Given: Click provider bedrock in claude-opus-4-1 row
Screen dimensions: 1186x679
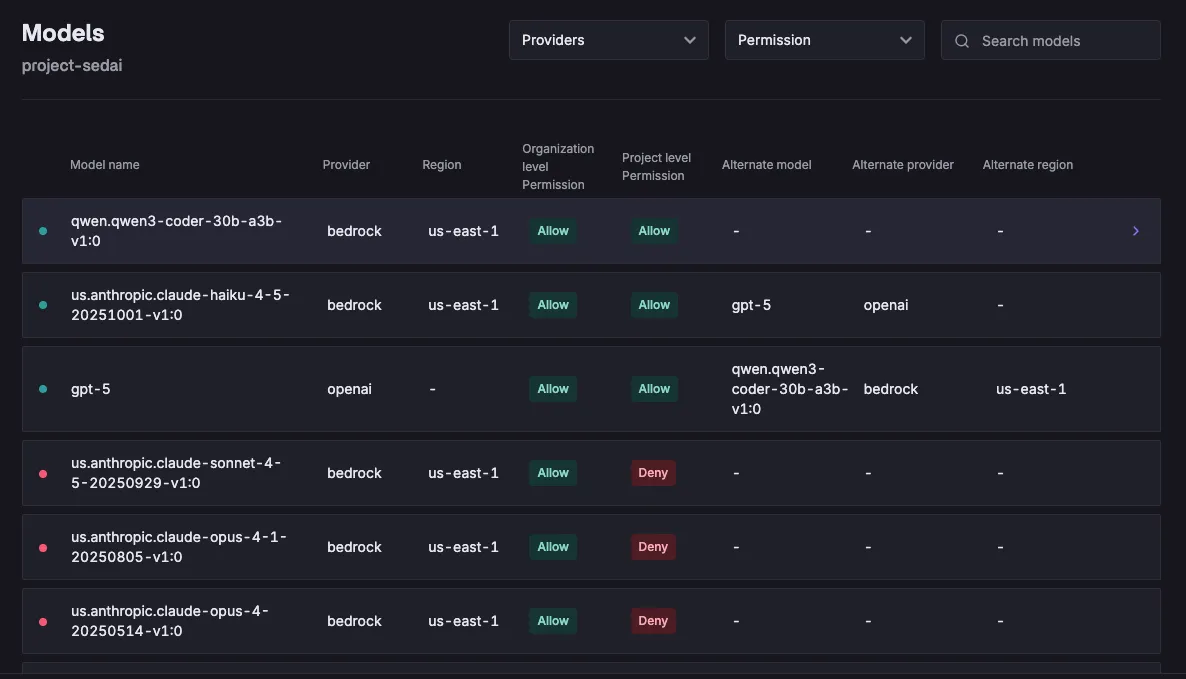Looking at the screenshot, I should (x=354, y=547).
